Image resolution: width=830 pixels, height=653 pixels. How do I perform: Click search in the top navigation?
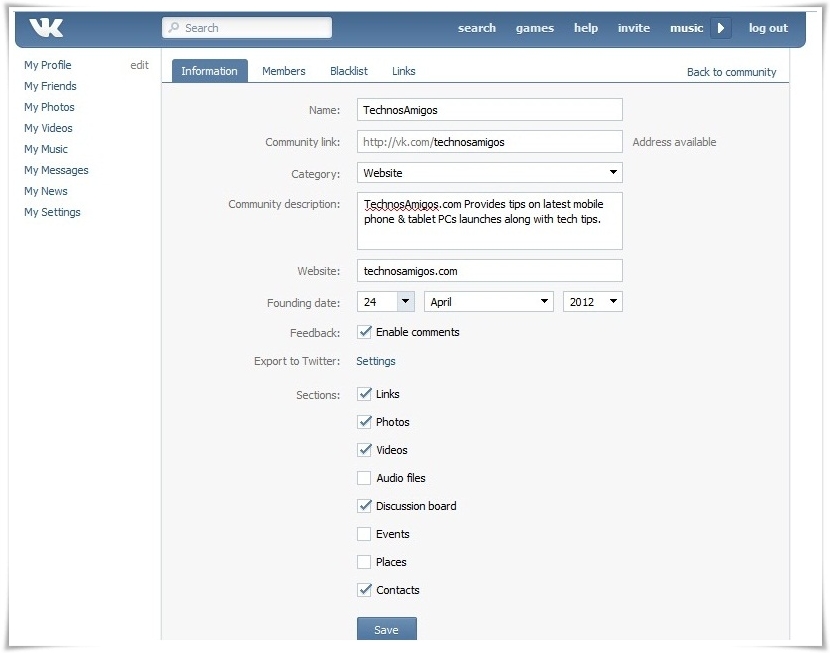477,28
